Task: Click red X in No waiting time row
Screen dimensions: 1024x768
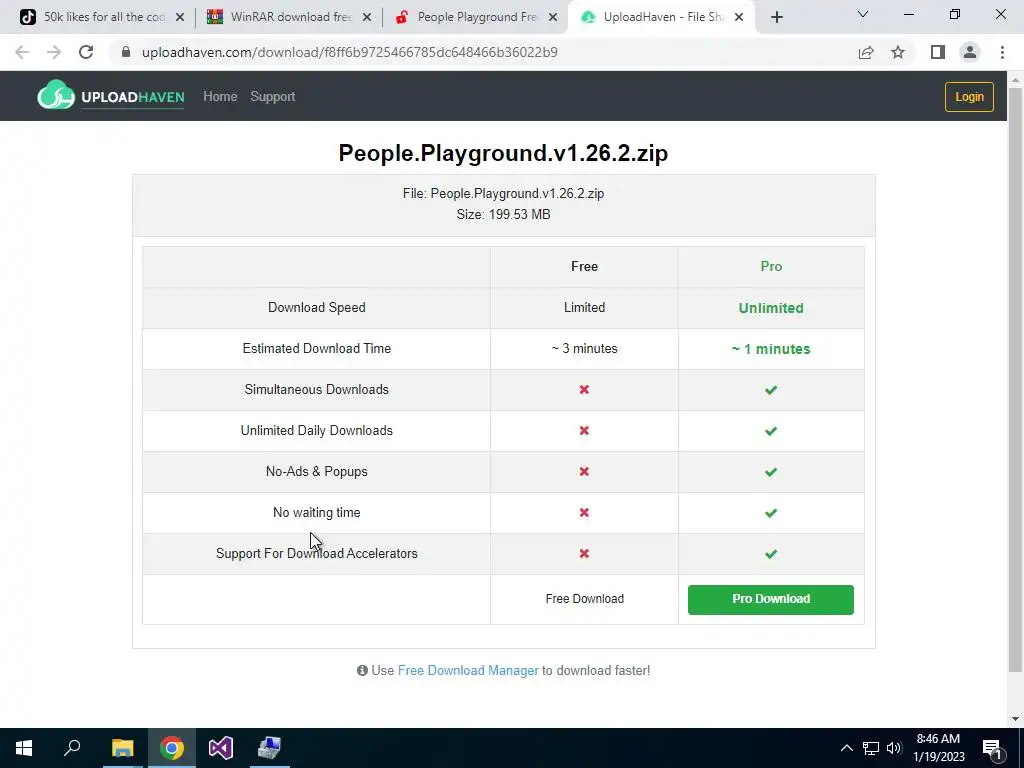Action: tap(584, 513)
